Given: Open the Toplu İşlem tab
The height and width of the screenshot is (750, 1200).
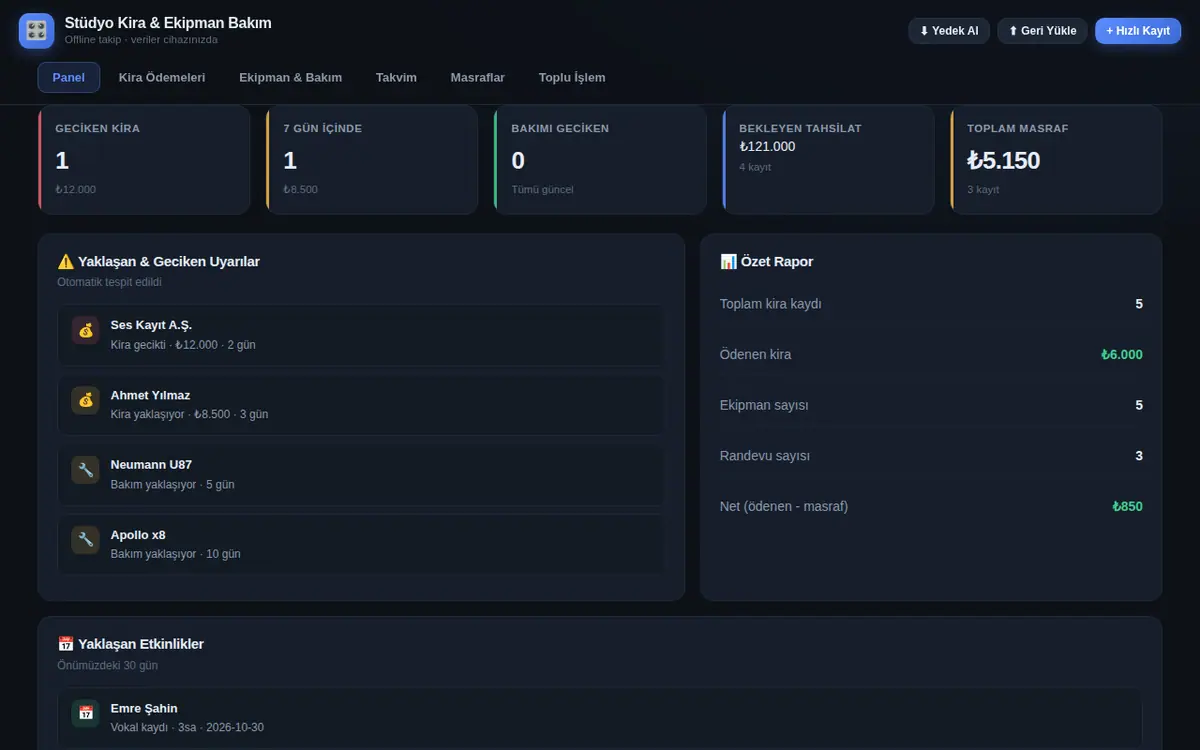Looking at the screenshot, I should (572, 77).
